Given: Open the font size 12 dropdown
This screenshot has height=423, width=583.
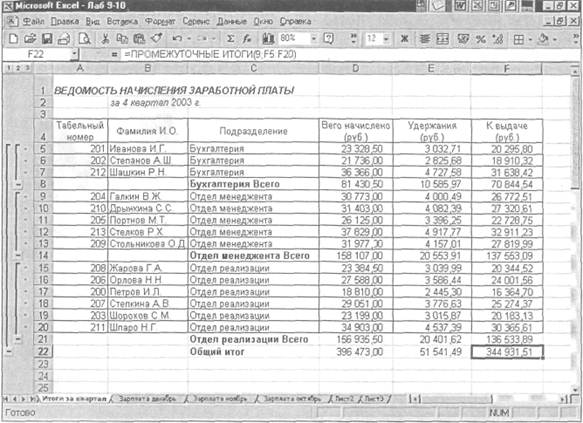Looking at the screenshot, I should pyautogui.click(x=386, y=39).
